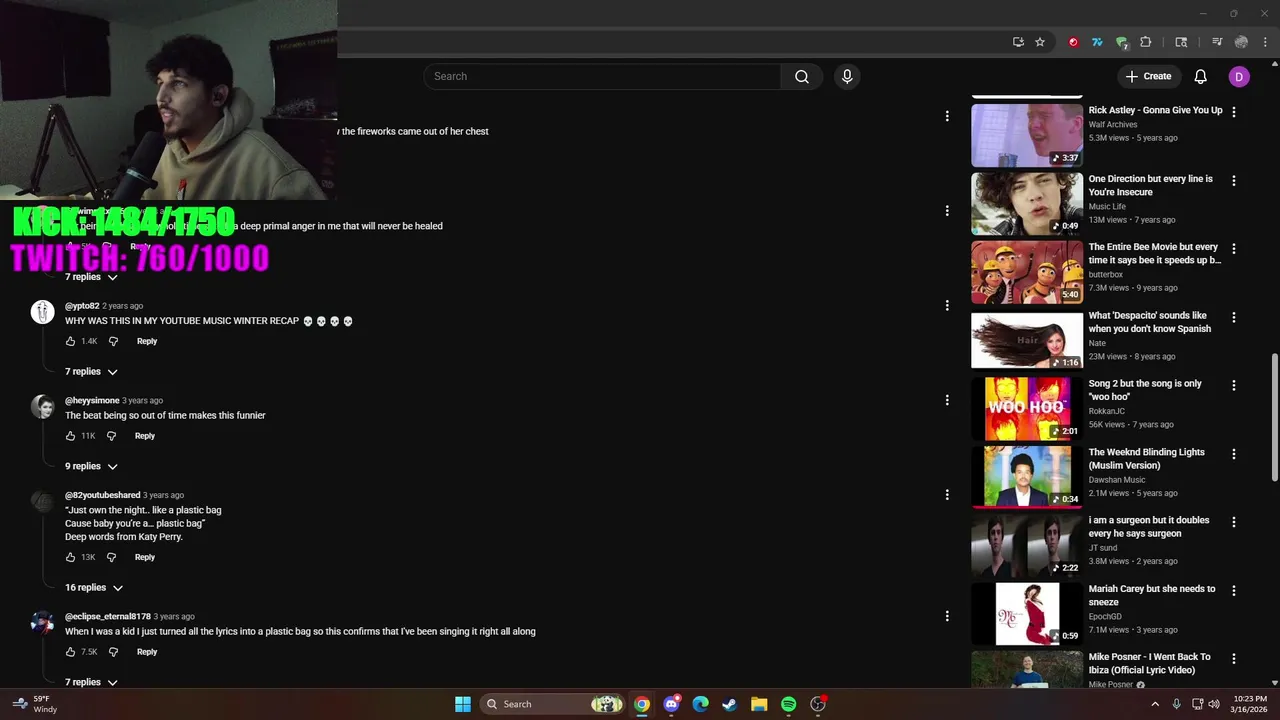Open options for One Direction video
Viewport: 1280px width, 720px height.
click(x=1233, y=181)
